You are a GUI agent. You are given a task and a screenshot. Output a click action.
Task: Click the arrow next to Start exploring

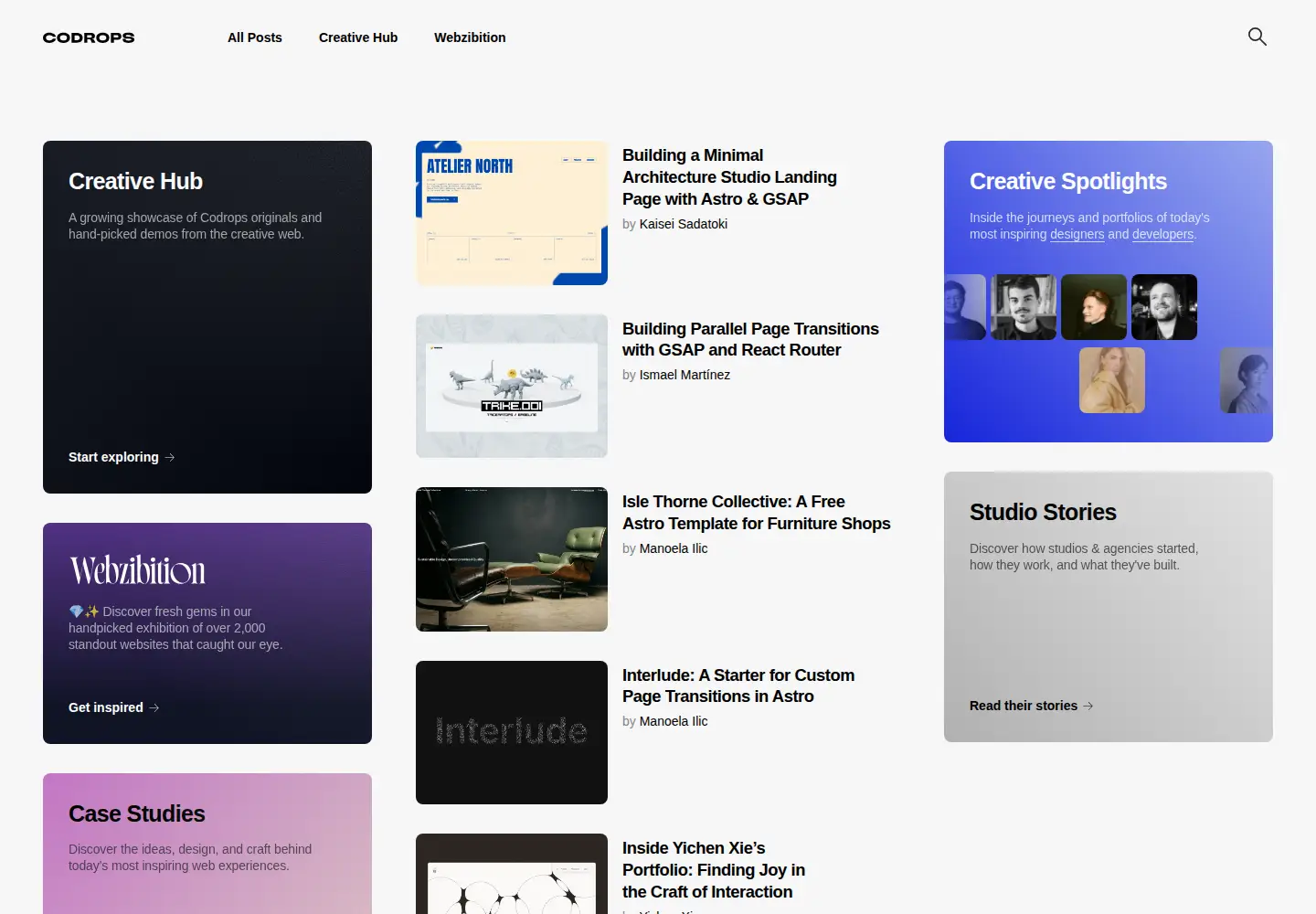(x=170, y=457)
